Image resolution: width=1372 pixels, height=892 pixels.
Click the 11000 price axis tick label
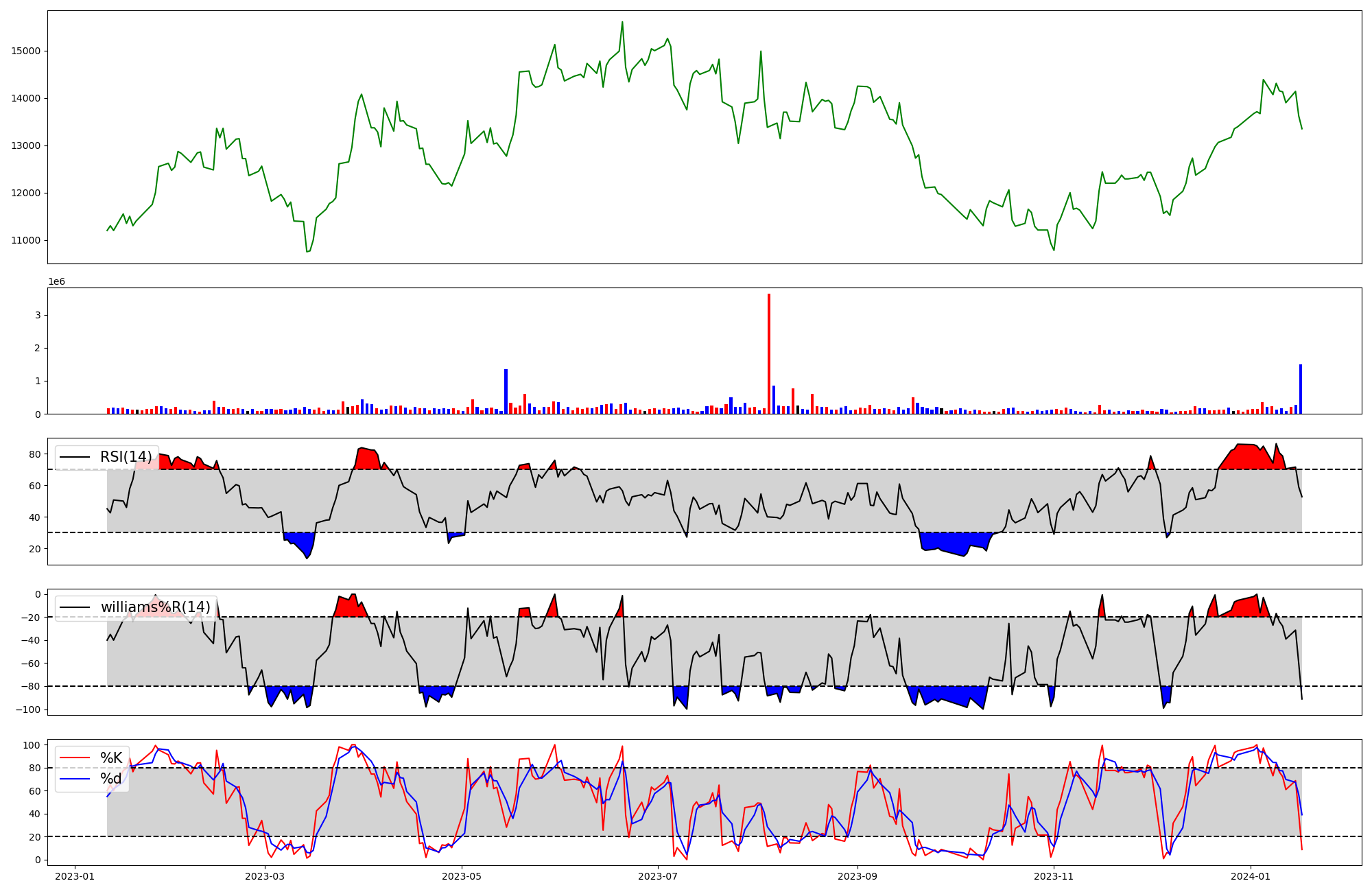26,240
